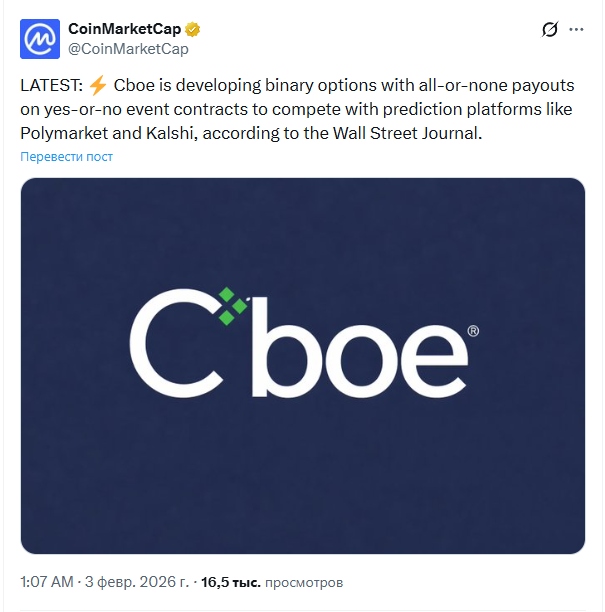This screenshot has width=605, height=612.
Task: Click the @CoinMarketCap handle
Action: tap(127, 48)
